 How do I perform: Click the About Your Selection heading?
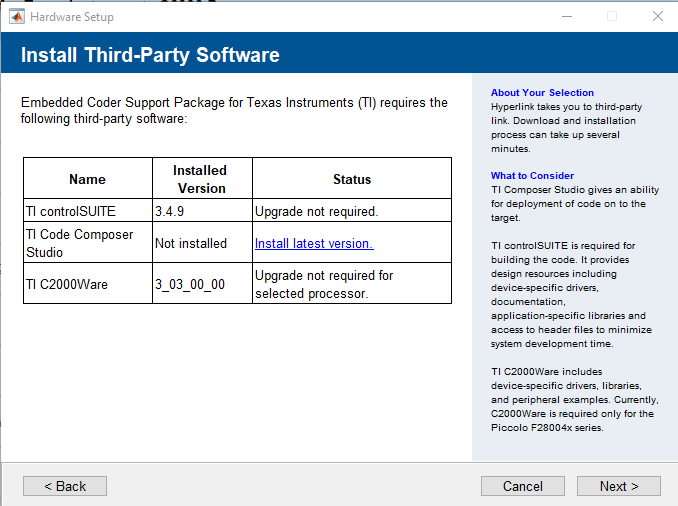pyautogui.click(x=542, y=93)
